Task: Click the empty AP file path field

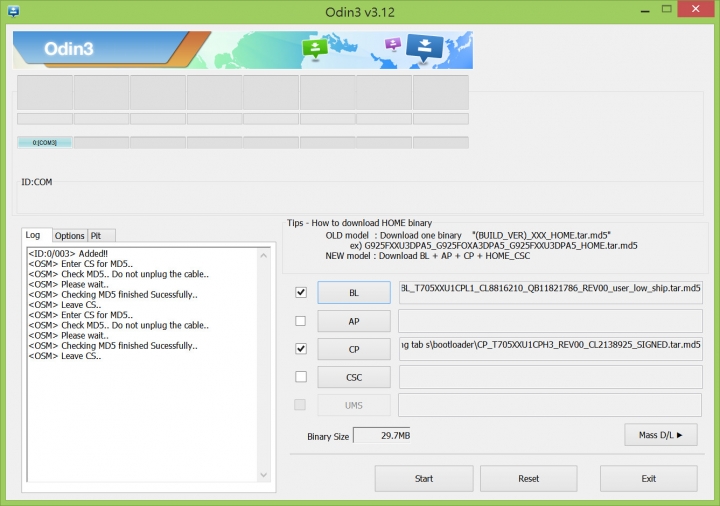Action: (551, 321)
